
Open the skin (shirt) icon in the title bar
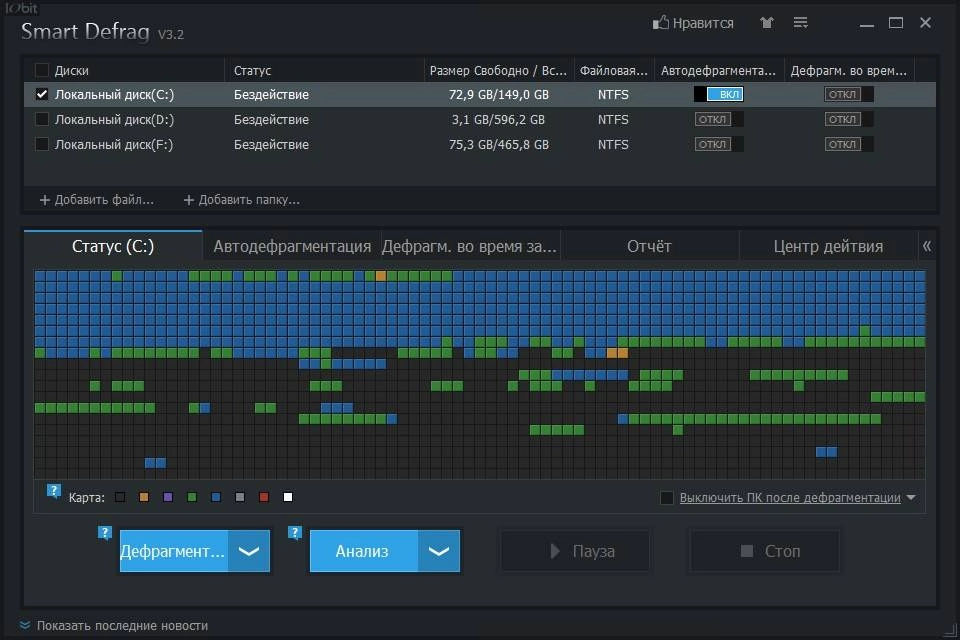click(x=767, y=23)
